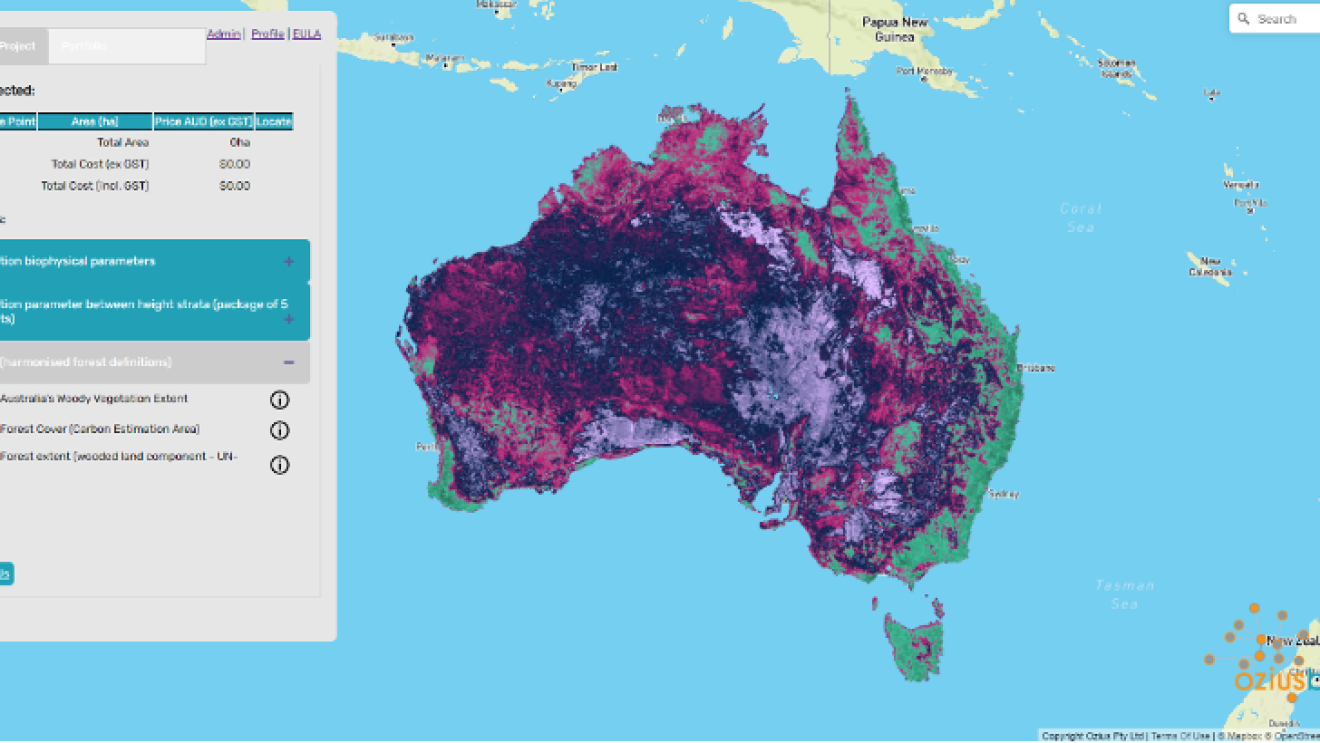Open the EULA link

point(307,34)
